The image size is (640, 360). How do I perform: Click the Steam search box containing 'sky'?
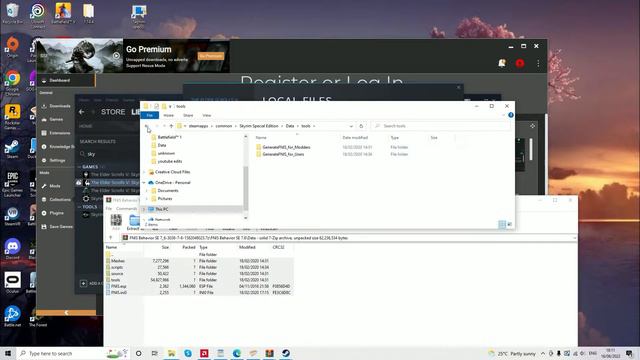coord(108,154)
